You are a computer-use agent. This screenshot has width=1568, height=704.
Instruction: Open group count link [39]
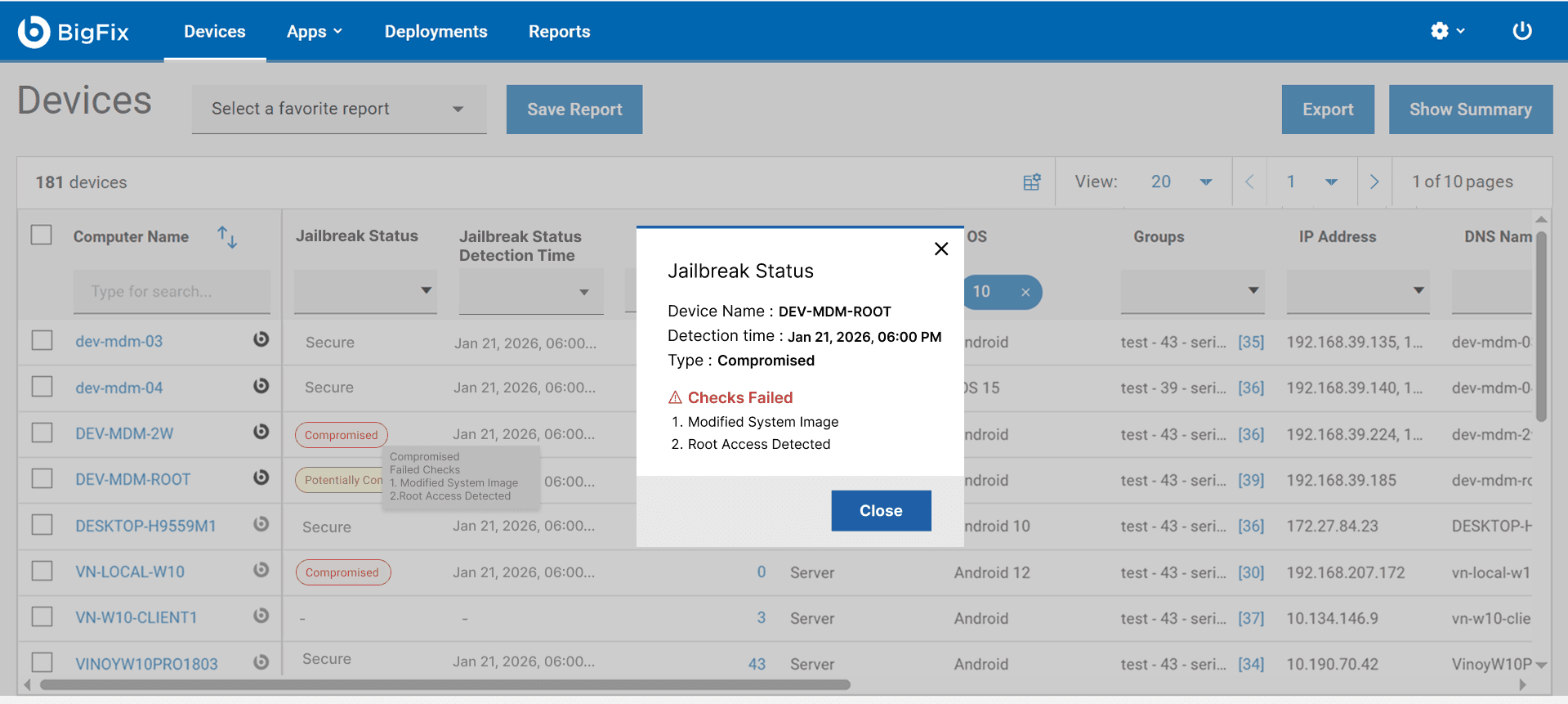coord(1251,480)
